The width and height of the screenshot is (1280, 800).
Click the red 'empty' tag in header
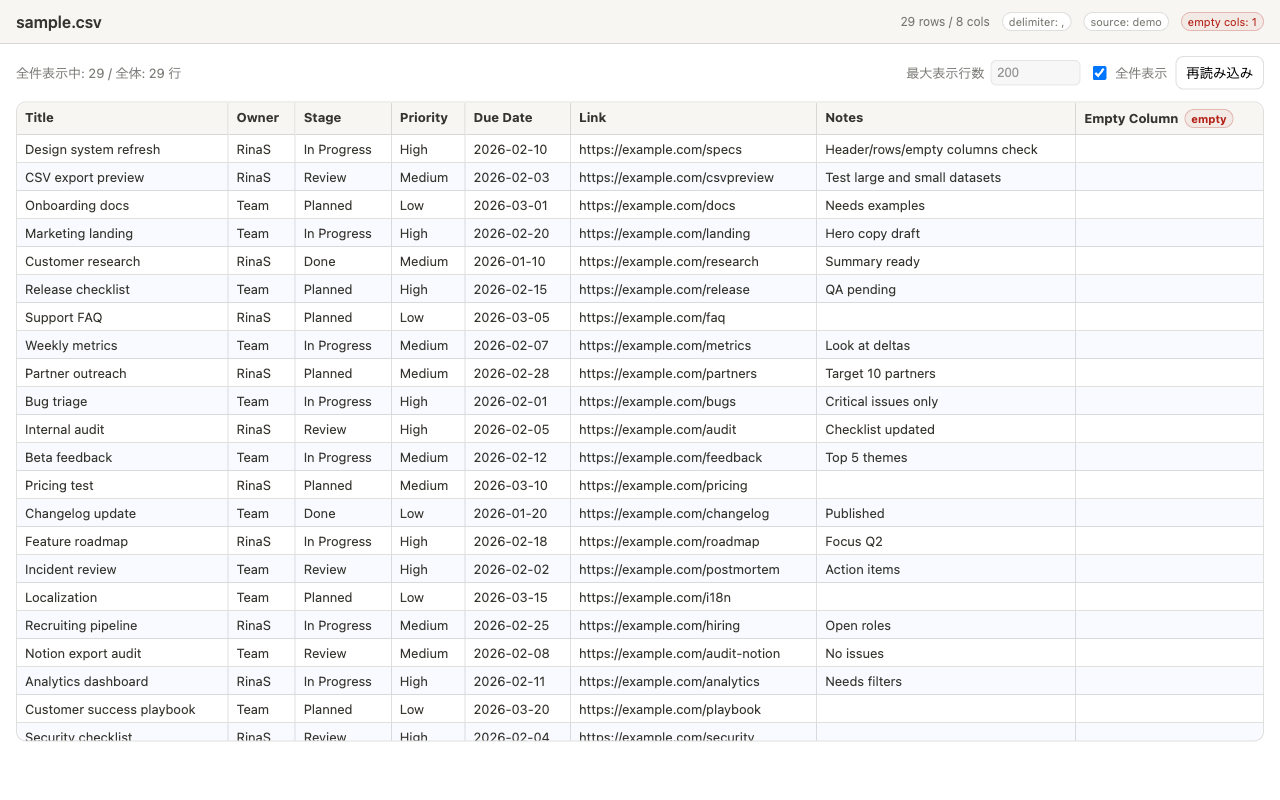coord(1208,119)
